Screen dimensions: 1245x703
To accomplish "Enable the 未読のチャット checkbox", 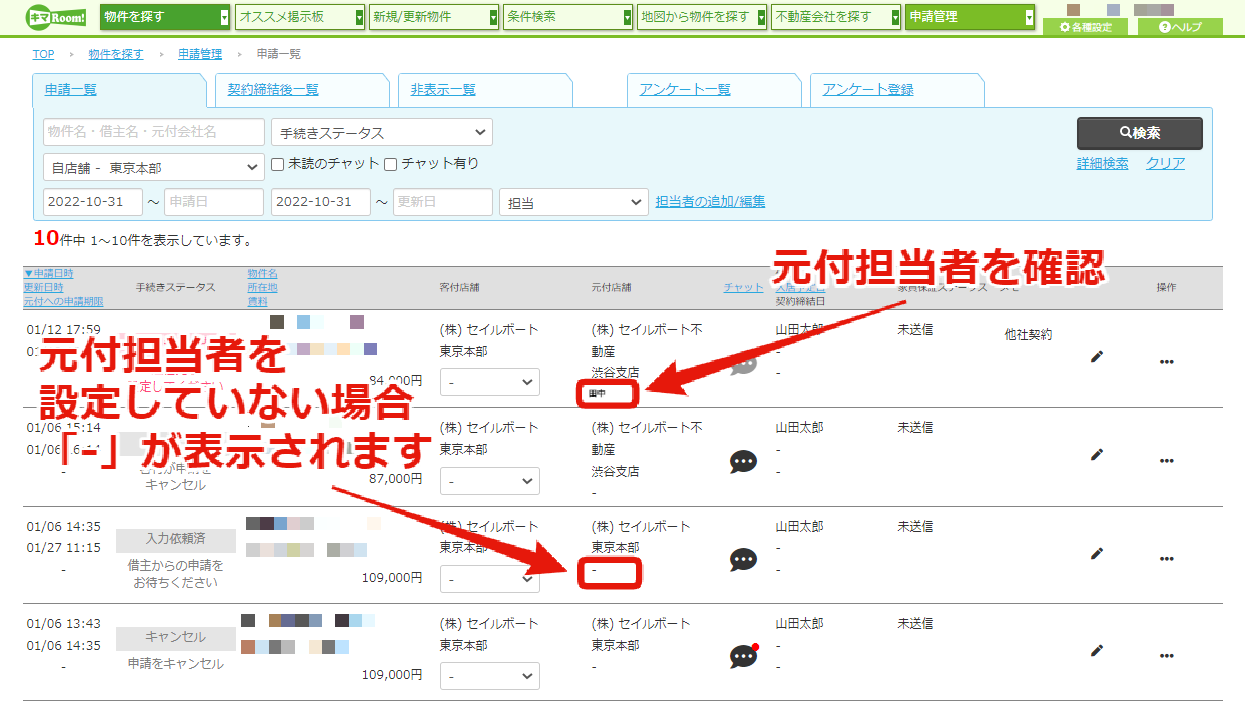I will coord(278,164).
